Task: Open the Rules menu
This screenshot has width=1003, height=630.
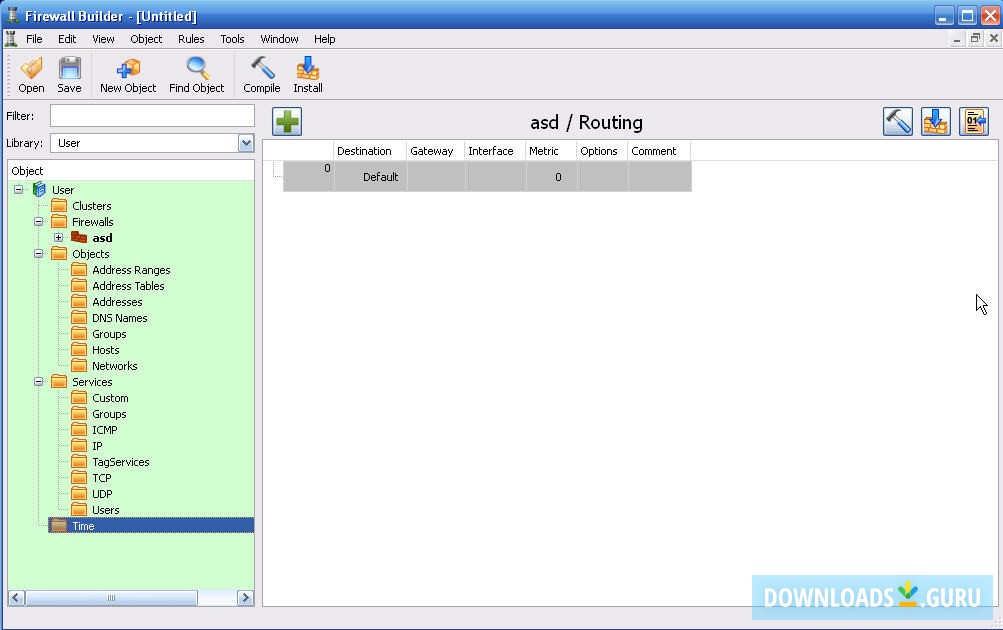Action: [x=191, y=39]
